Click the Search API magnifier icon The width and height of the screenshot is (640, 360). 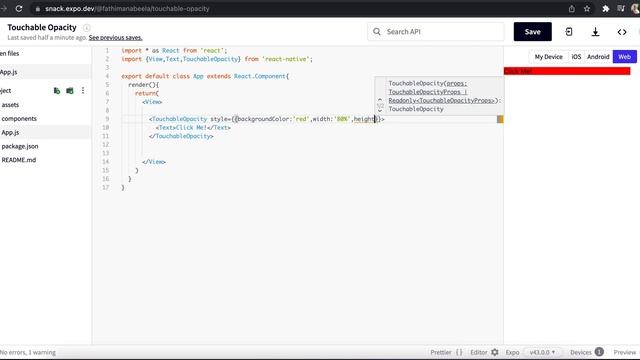click(x=377, y=31)
